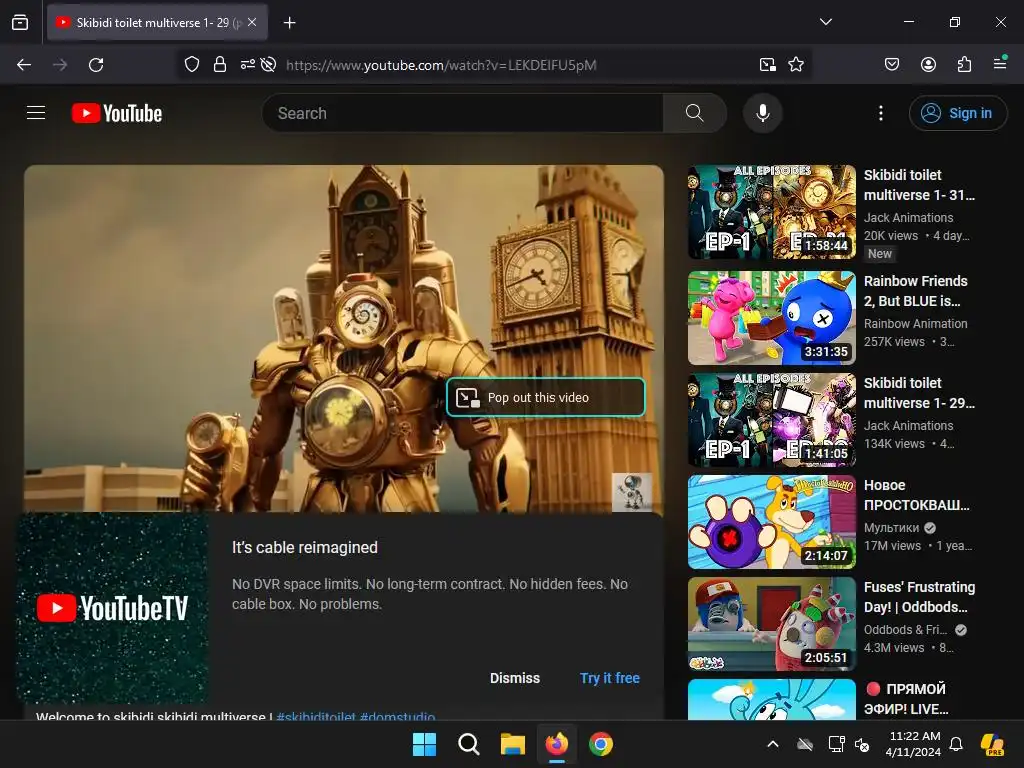This screenshot has height=768, width=1024.
Task: Open YouTube settings three-dot menu
Action: tap(880, 113)
